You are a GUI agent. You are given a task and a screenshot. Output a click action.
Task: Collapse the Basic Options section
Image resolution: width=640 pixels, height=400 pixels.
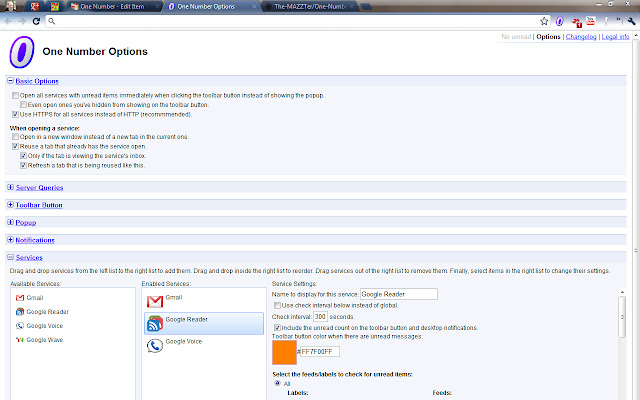(x=11, y=81)
